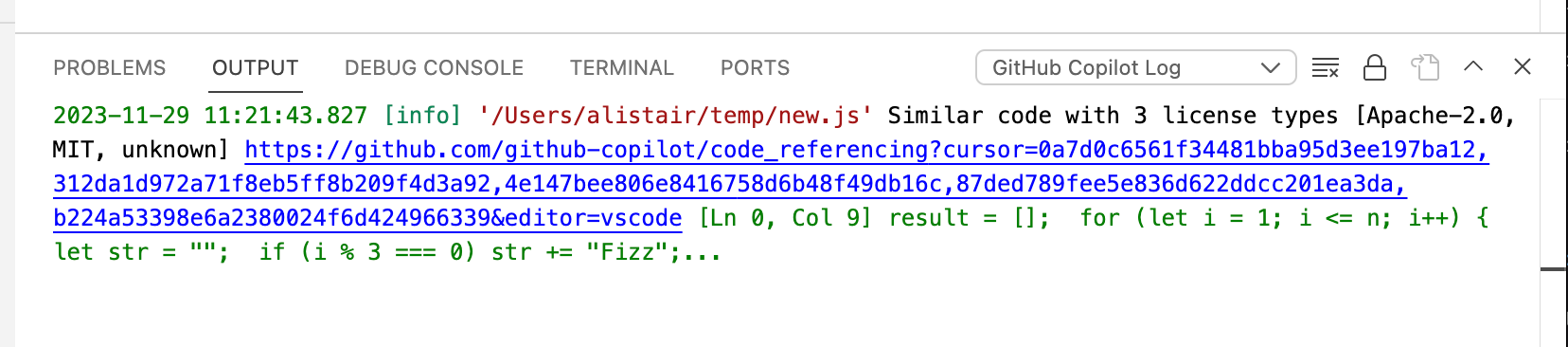Open the log in editor icon

(x=1425, y=67)
